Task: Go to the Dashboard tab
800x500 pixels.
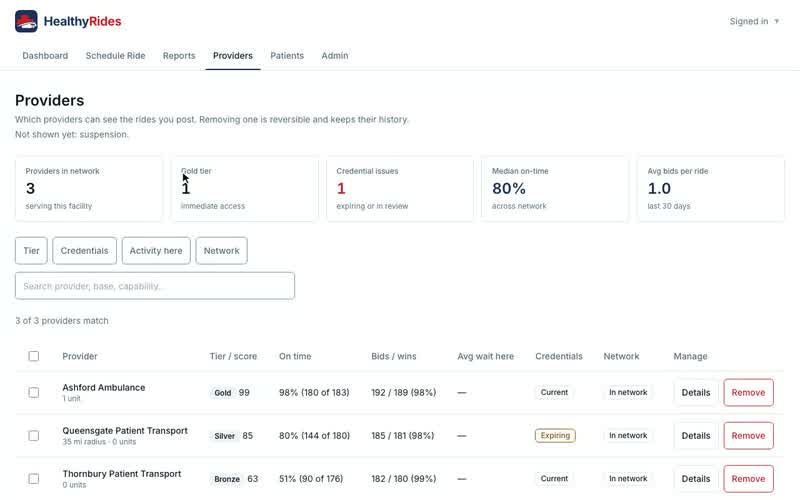Action: [x=45, y=56]
